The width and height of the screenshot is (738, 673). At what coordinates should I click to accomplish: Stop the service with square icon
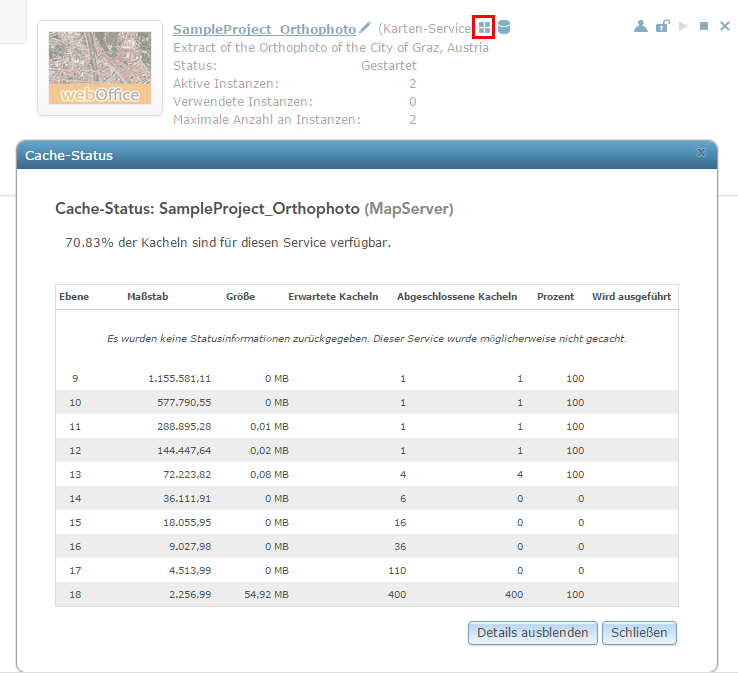point(704,26)
